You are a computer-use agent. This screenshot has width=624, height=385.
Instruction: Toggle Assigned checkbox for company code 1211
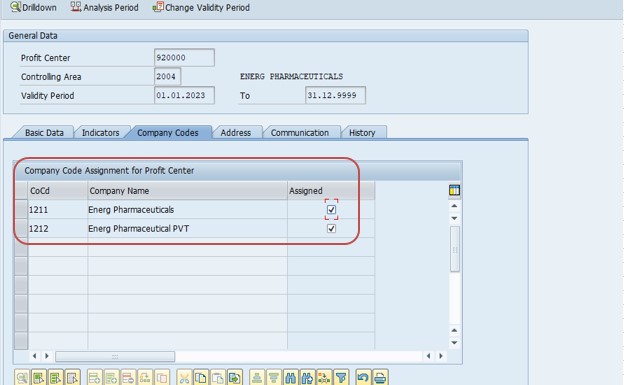(331, 209)
